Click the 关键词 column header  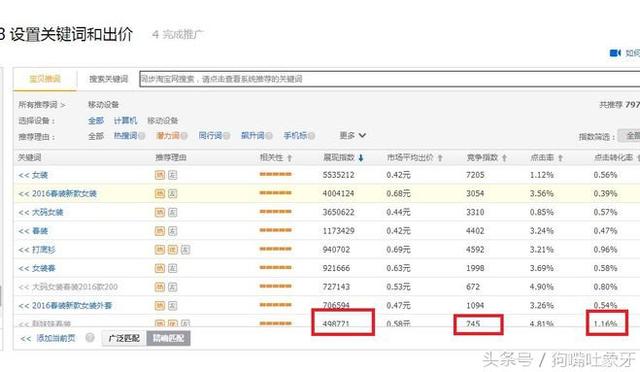(x=29, y=158)
